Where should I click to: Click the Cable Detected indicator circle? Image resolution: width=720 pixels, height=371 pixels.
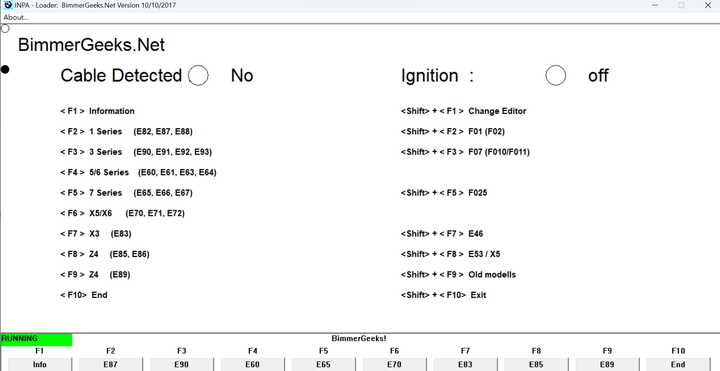point(198,75)
